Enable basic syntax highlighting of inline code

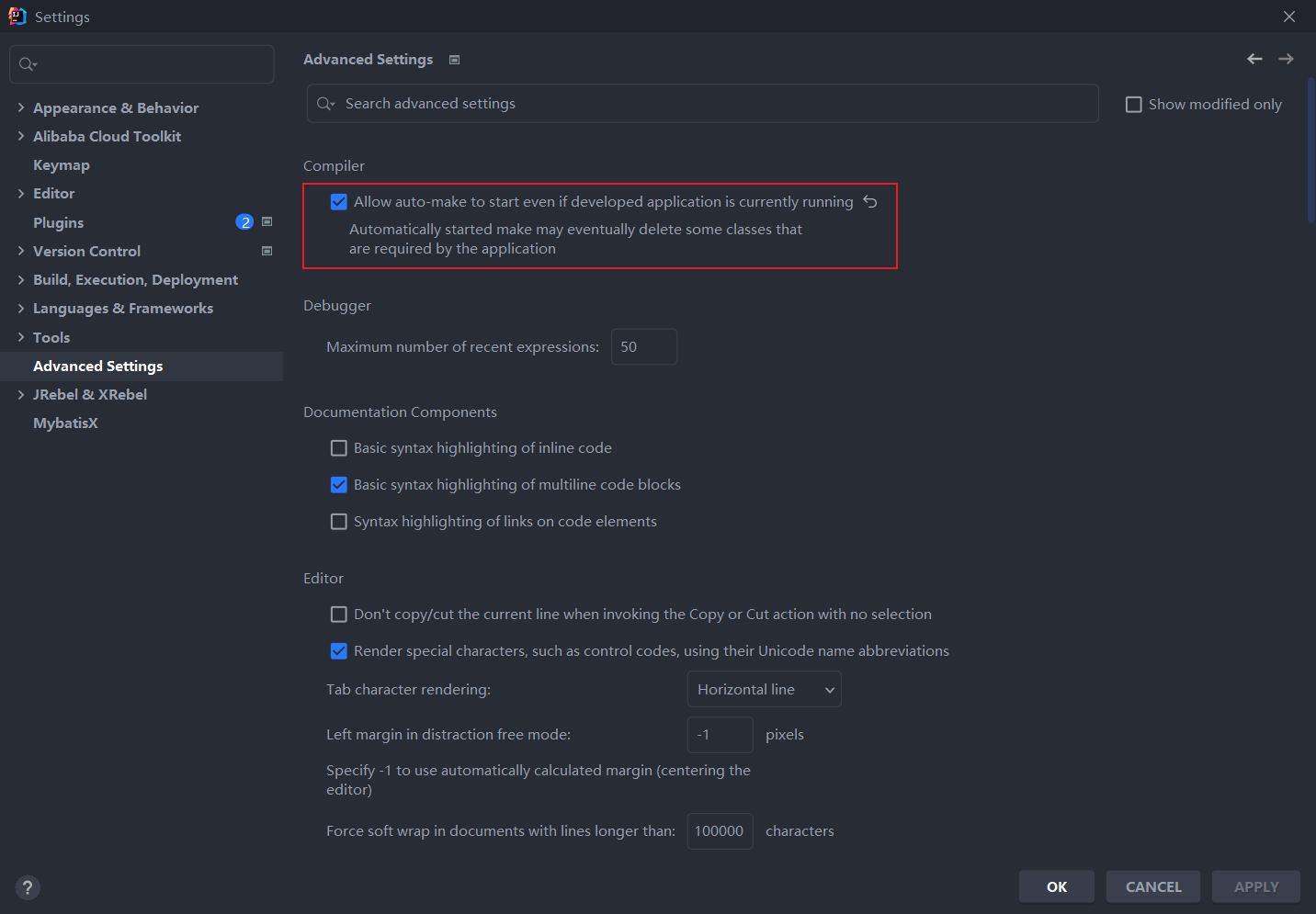(339, 447)
